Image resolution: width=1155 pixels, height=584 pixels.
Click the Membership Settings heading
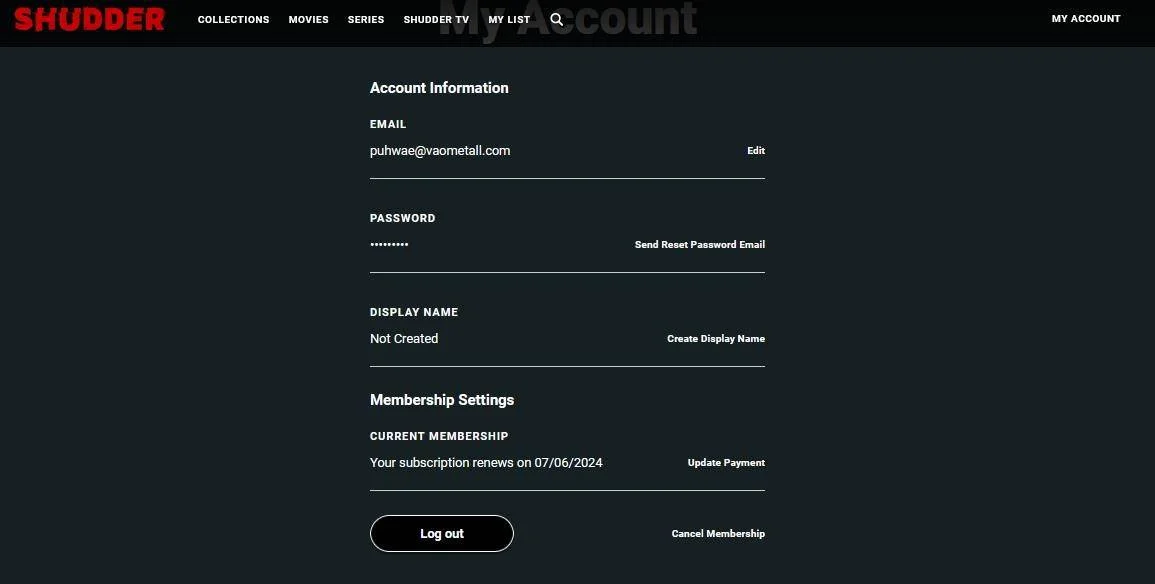point(442,400)
